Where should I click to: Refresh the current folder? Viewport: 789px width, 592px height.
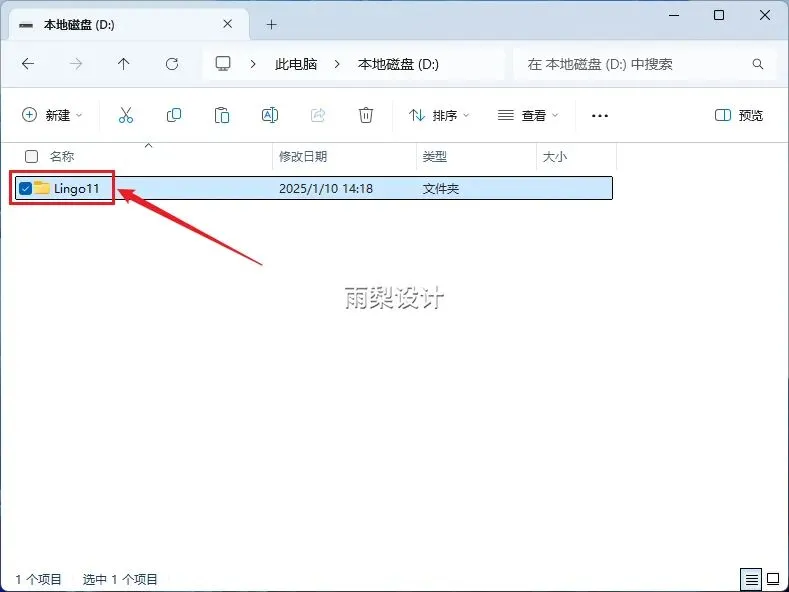pyautogui.click(x=172, y=64)
